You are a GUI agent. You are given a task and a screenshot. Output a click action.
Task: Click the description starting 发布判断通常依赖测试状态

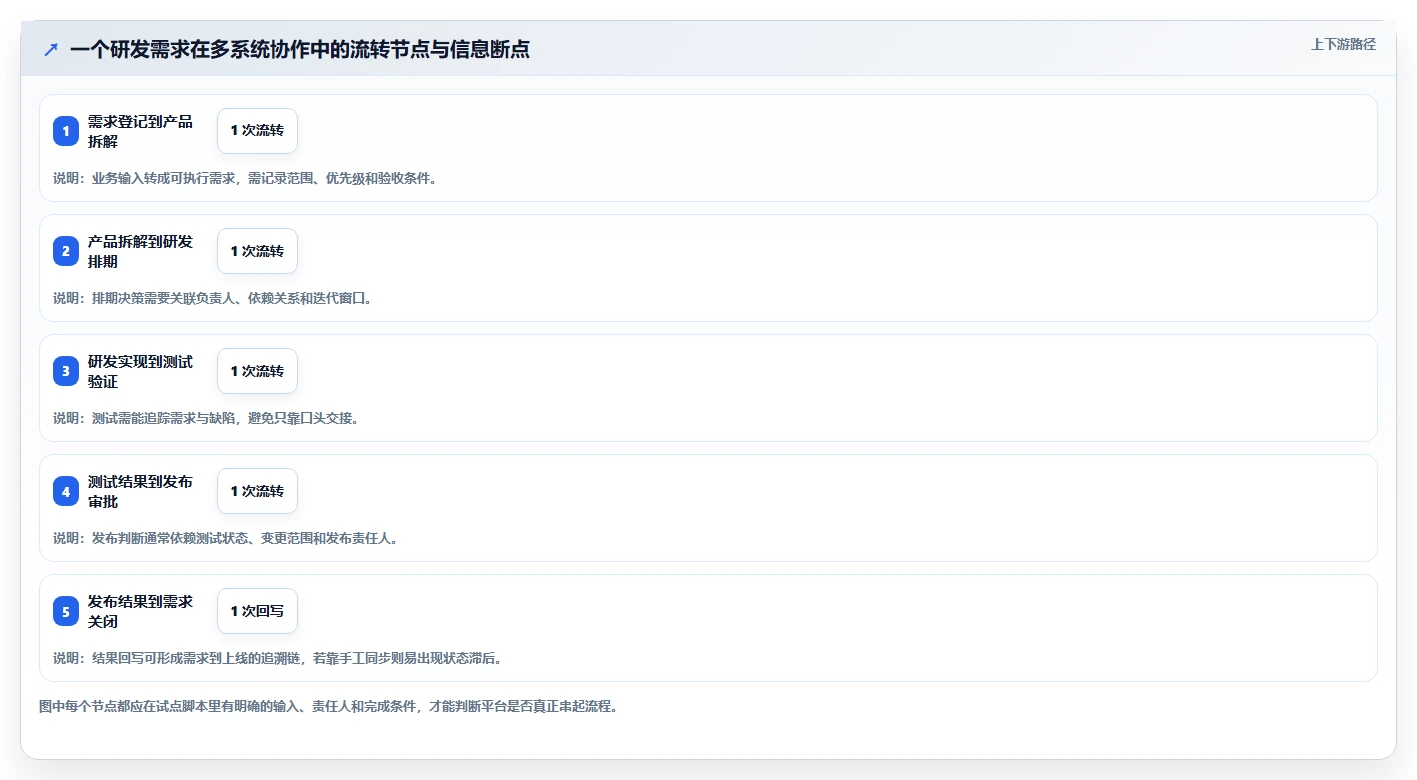coord(226,538)
